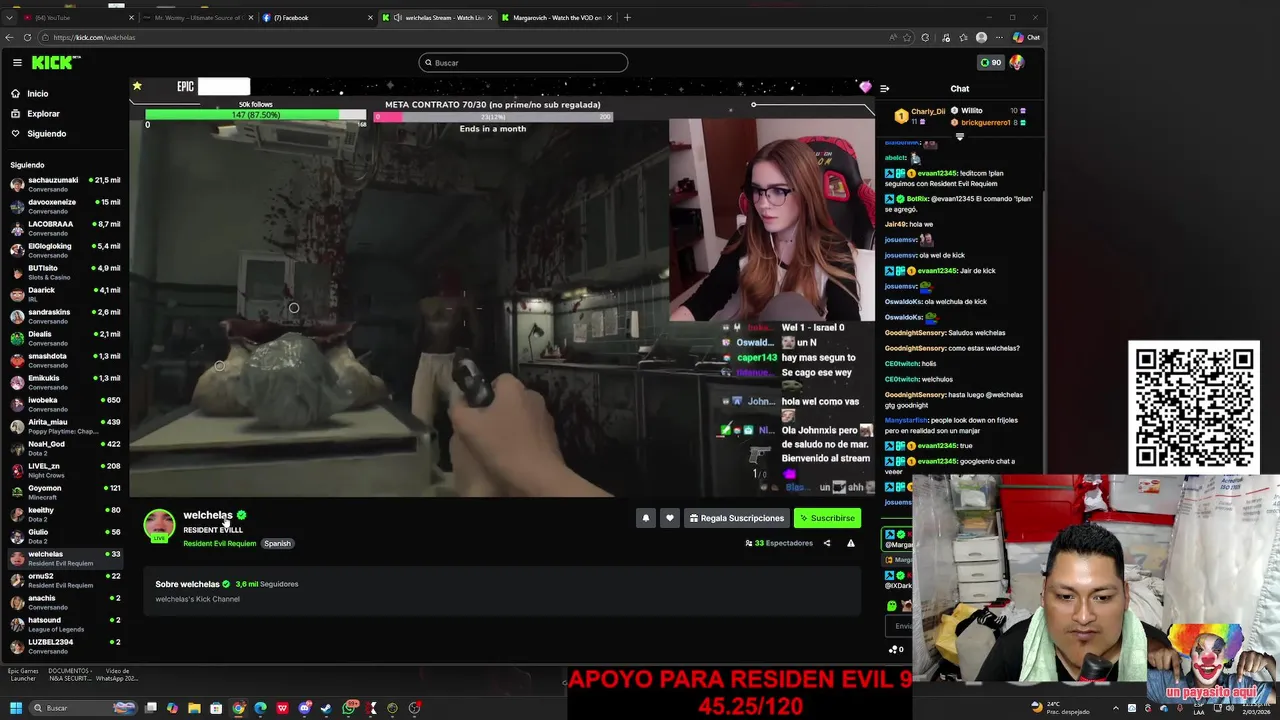Open the Copilot Chat button in browser
The image size is (1280, 720).
1026,37
